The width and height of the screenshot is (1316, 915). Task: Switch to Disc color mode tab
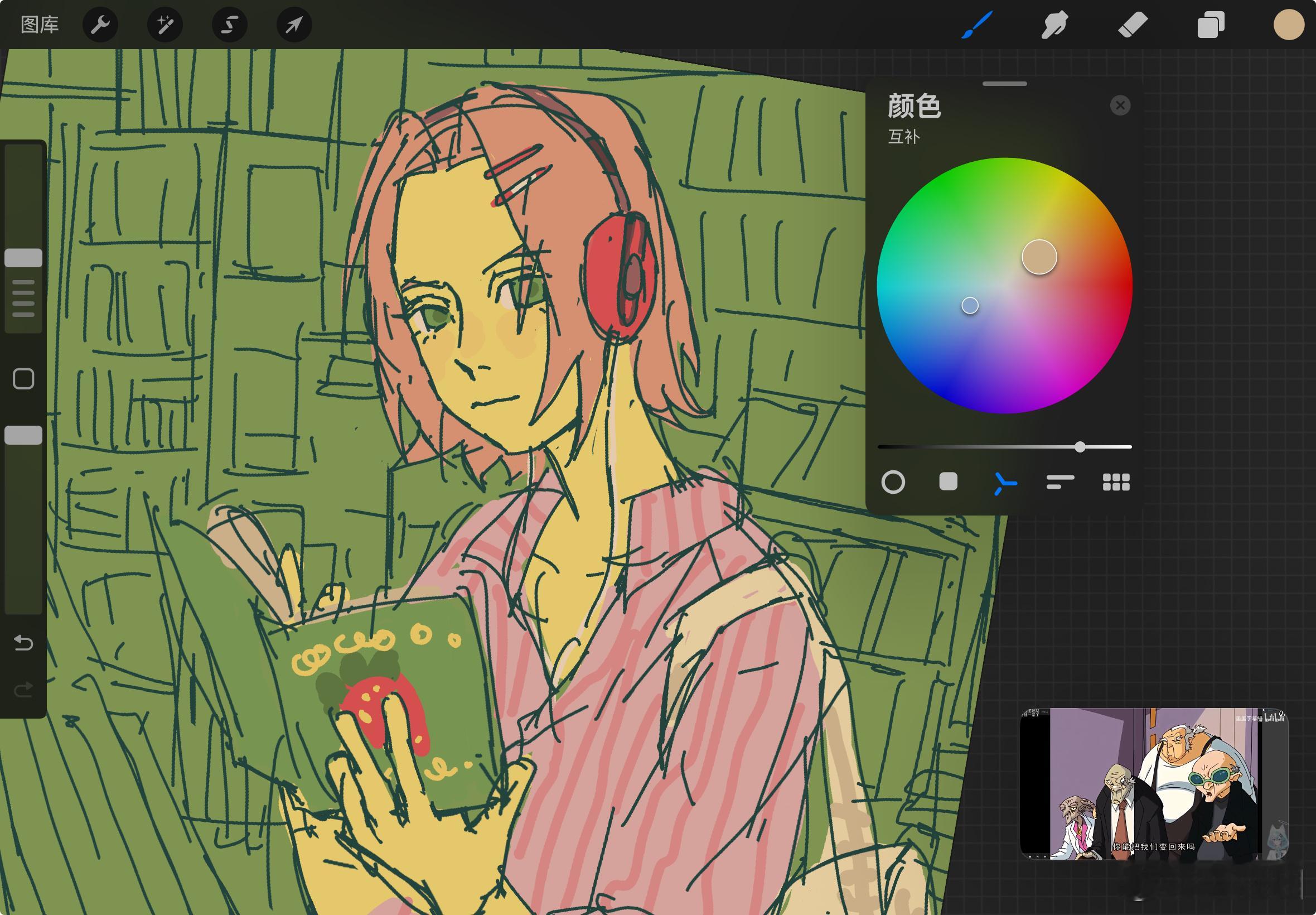(x=893, y=482)
